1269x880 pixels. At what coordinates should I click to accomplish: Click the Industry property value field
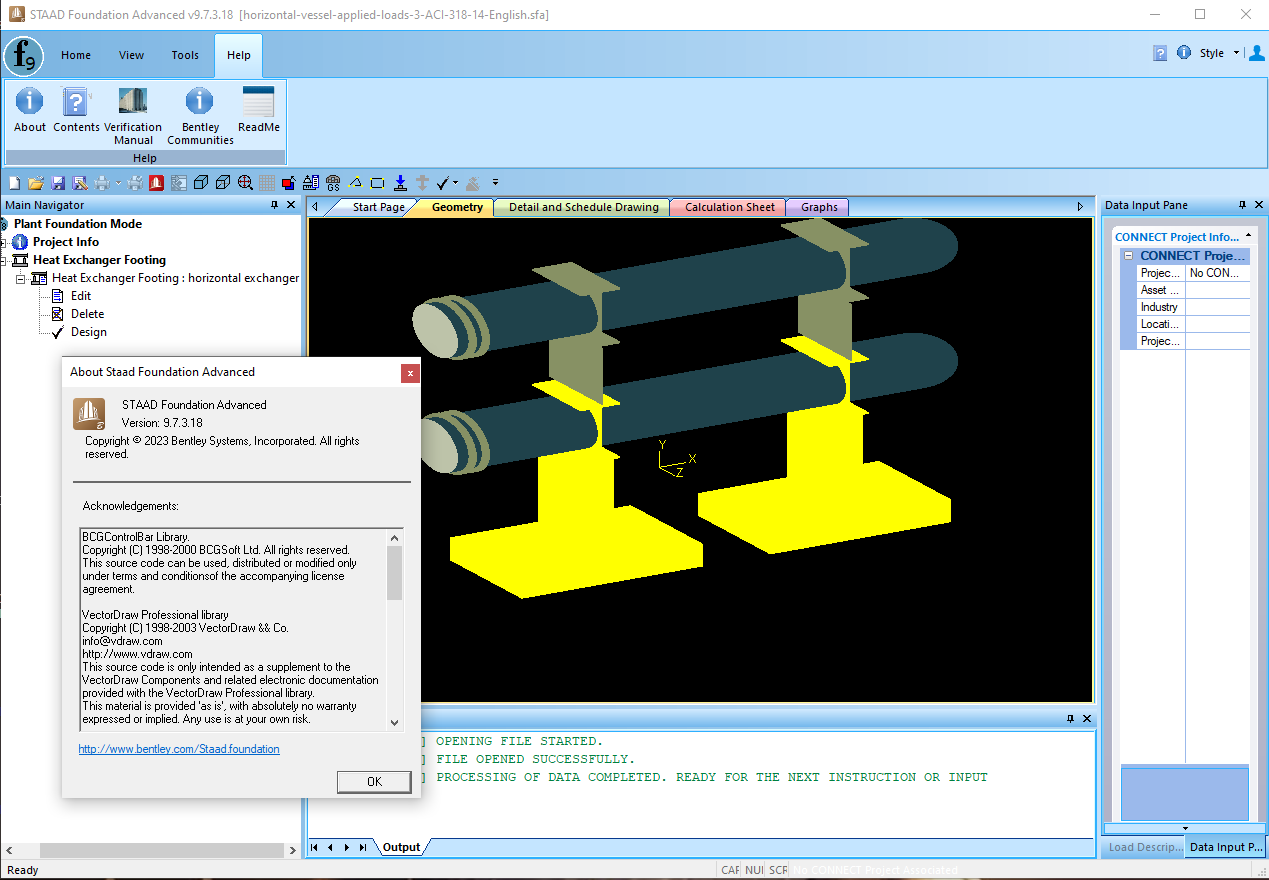pos(1218,307)
